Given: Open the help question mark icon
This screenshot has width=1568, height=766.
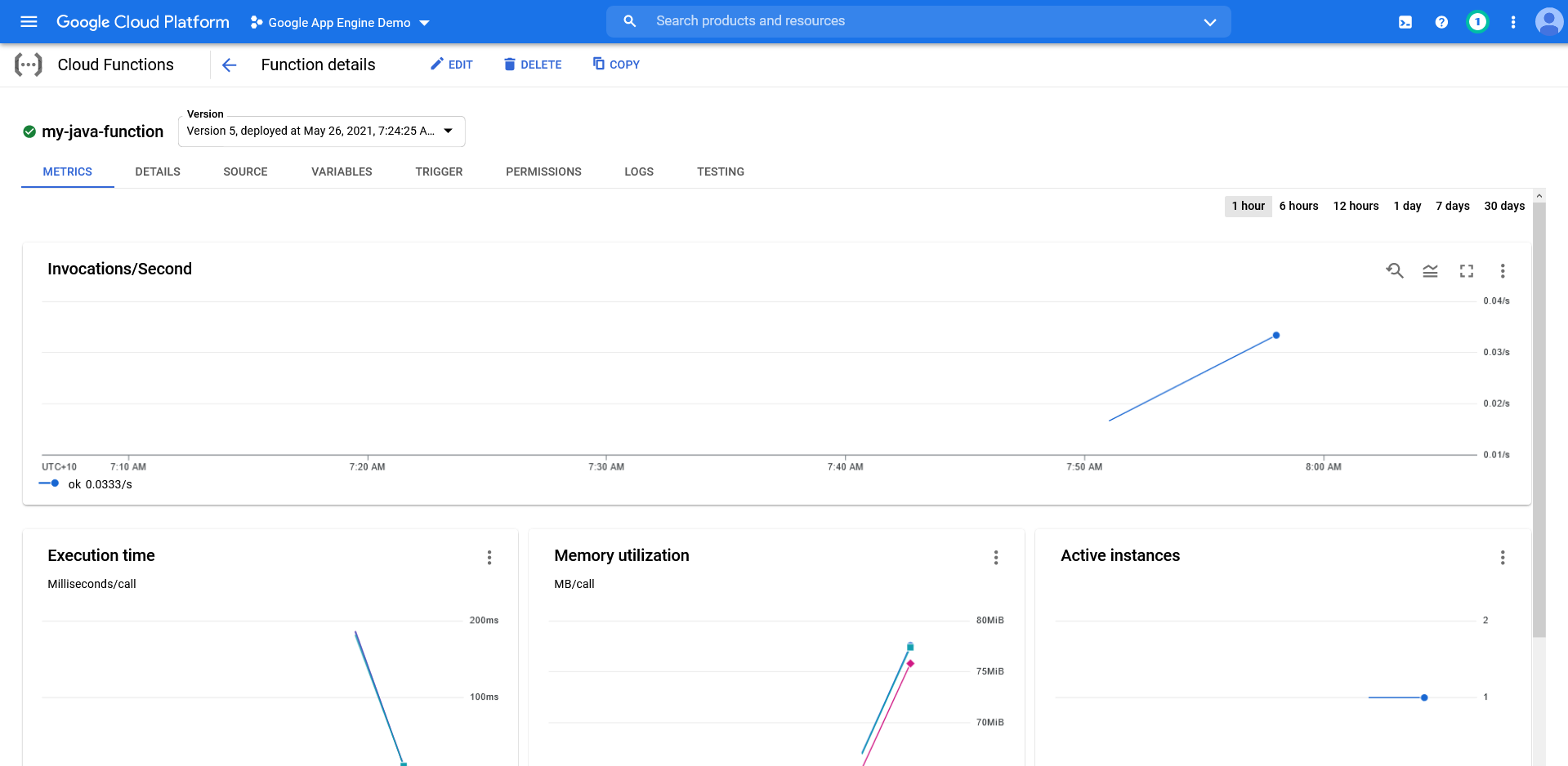Looking at the screenshot, I should tap(1441, 22).
